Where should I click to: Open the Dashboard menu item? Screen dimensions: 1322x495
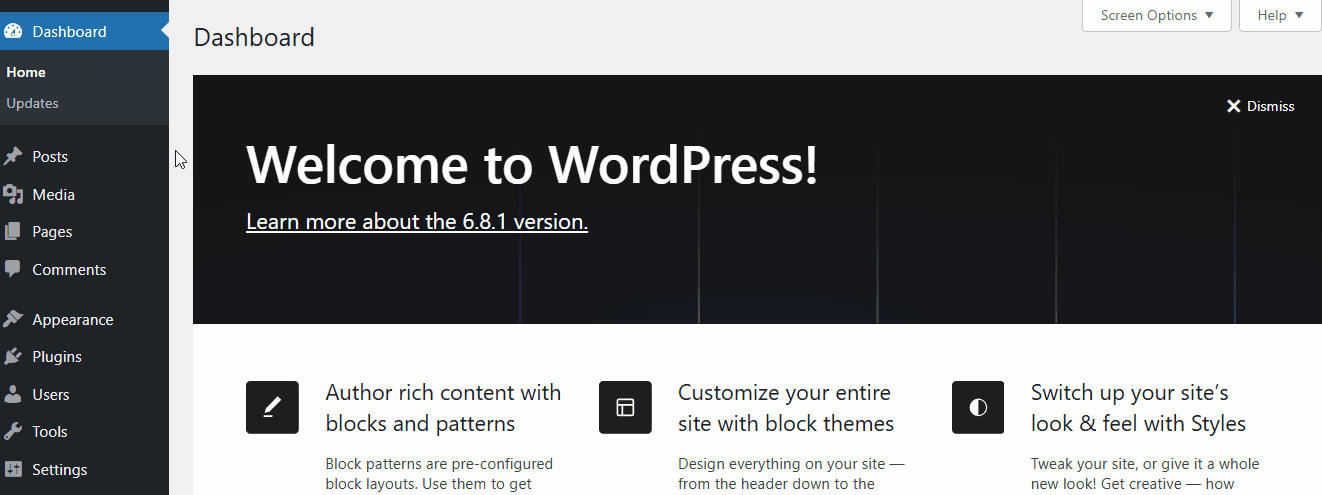pyautogui.click(x=84, y=31)
